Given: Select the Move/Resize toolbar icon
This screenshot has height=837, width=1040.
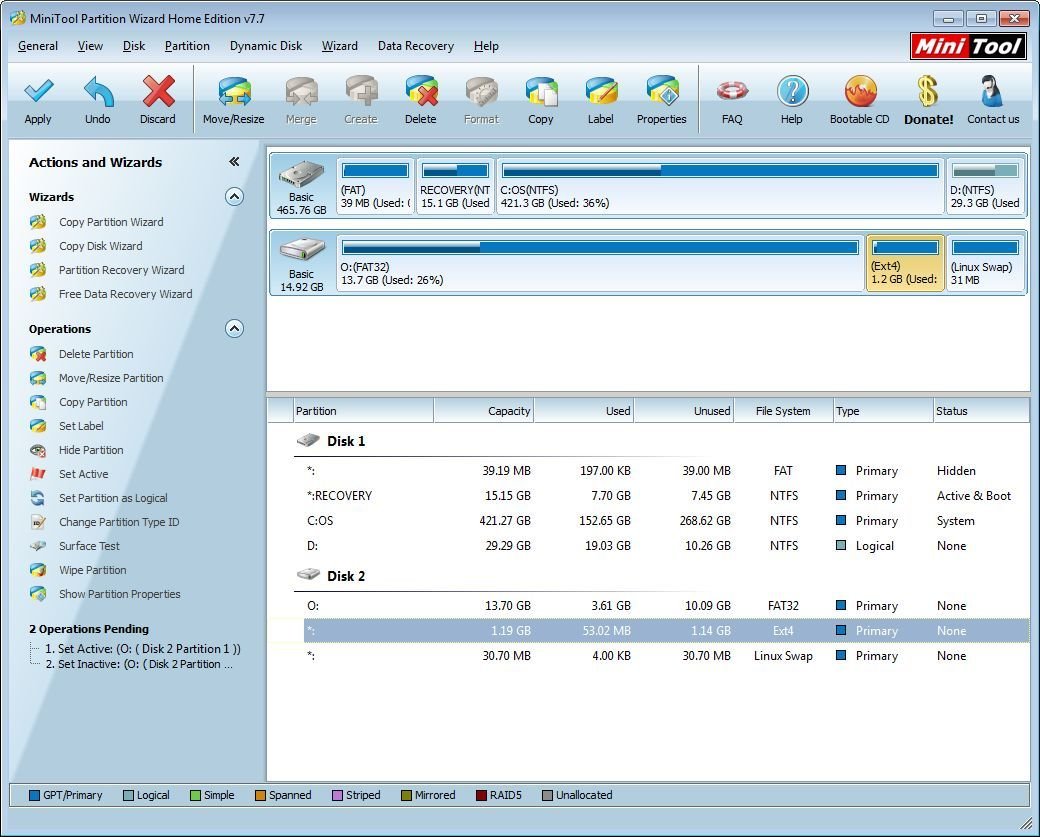Looking at the screenshot, I should coord(234,91).
